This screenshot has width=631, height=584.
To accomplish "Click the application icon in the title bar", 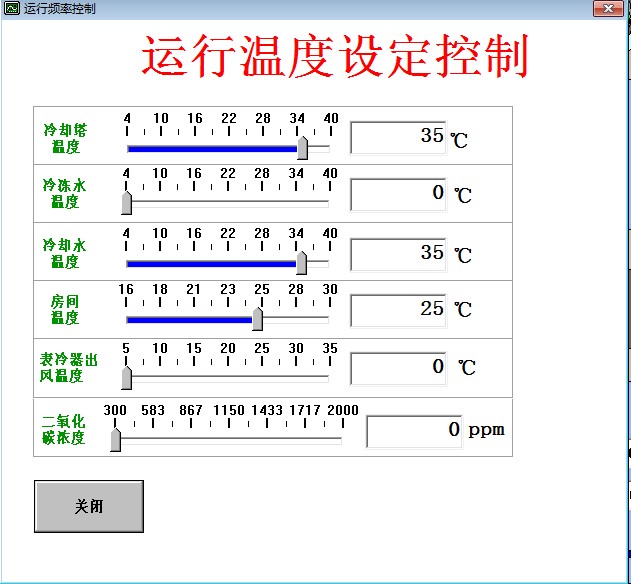I will point(12,8).
